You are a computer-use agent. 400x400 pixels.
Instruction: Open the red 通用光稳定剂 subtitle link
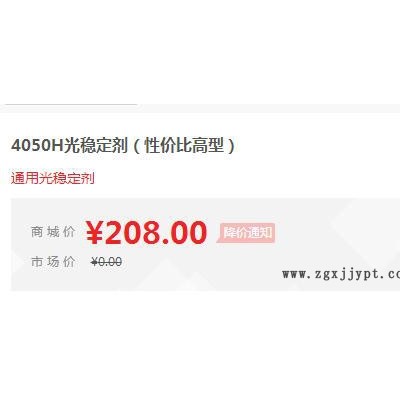[53, 178]
